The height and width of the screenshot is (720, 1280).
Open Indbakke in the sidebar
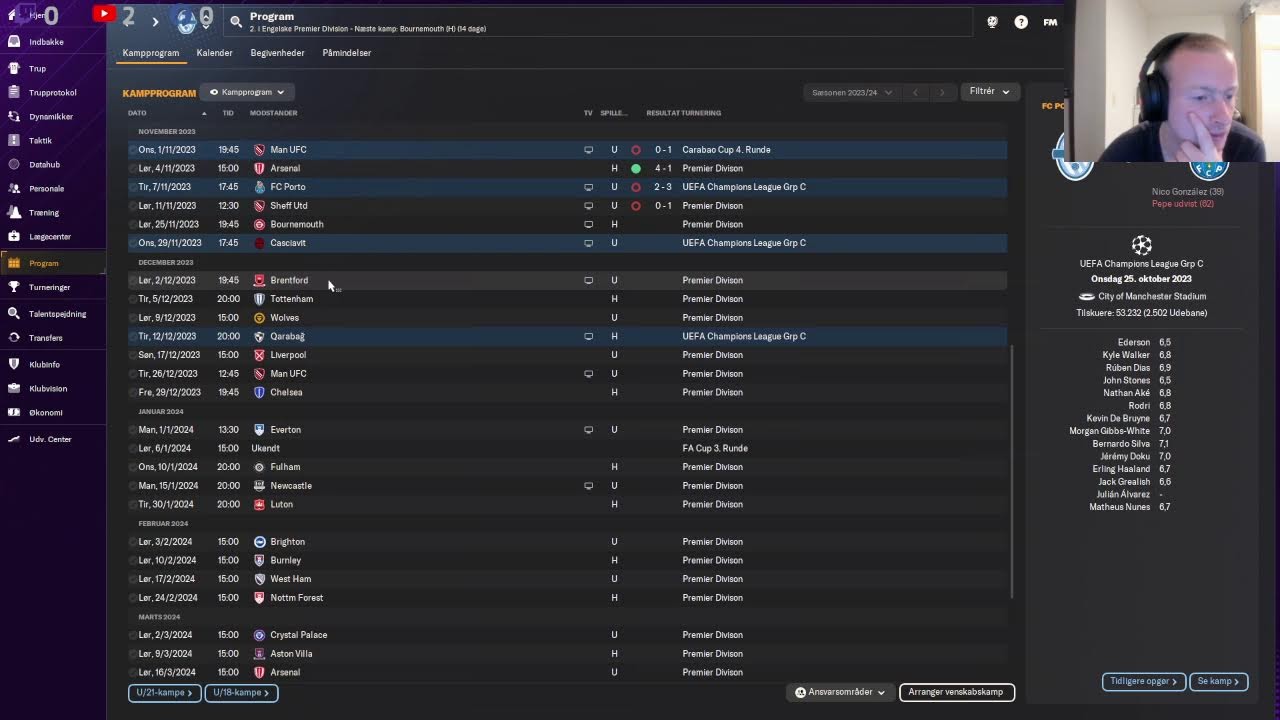pos(46,42)
